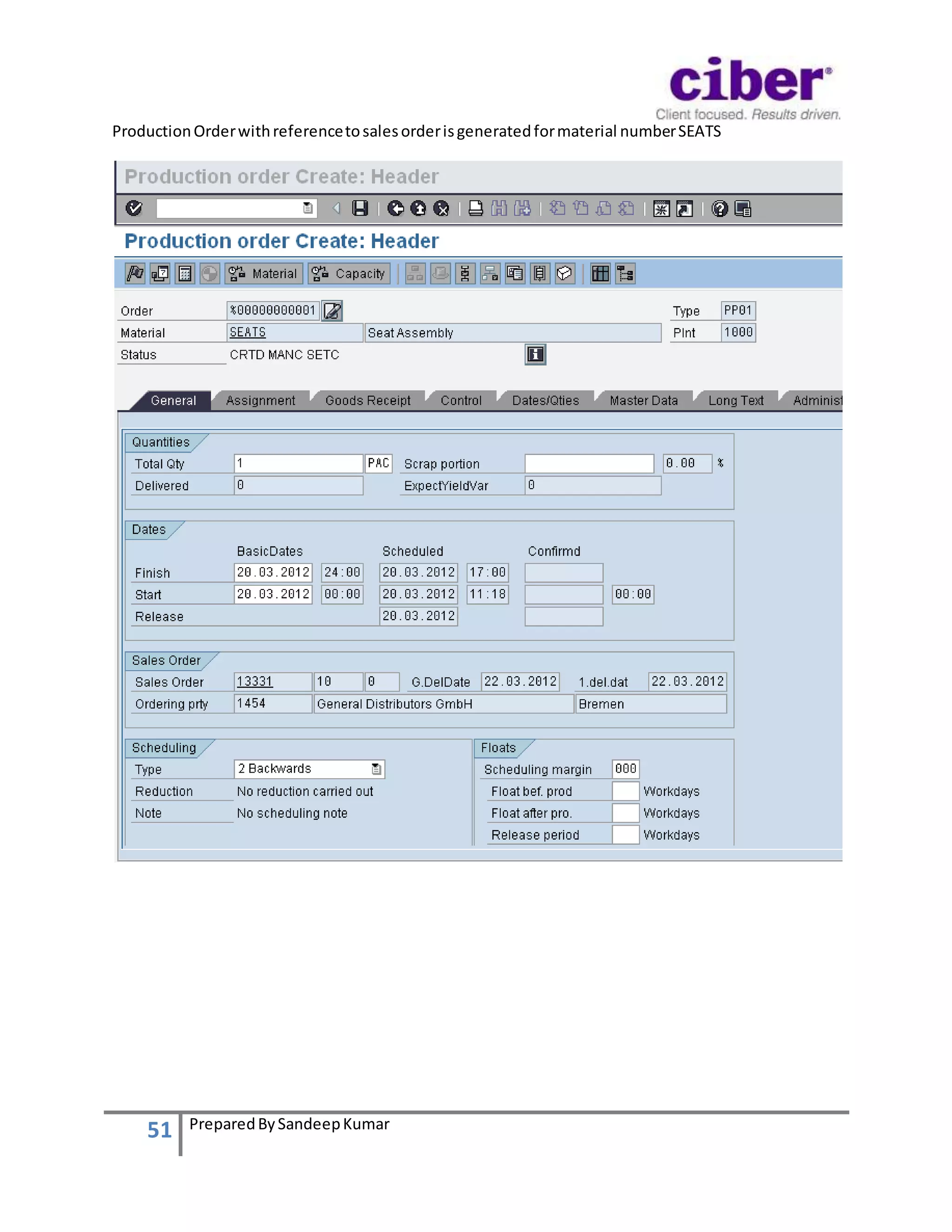The image size is (952, 1232).
Task: Click the Float after pro. field
Action: pyautogui.click(x=626, y=813)
